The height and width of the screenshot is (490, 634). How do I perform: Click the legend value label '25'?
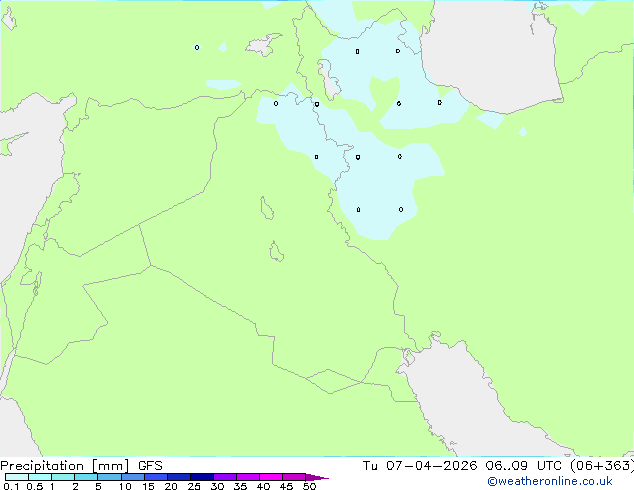coord(194,486)
